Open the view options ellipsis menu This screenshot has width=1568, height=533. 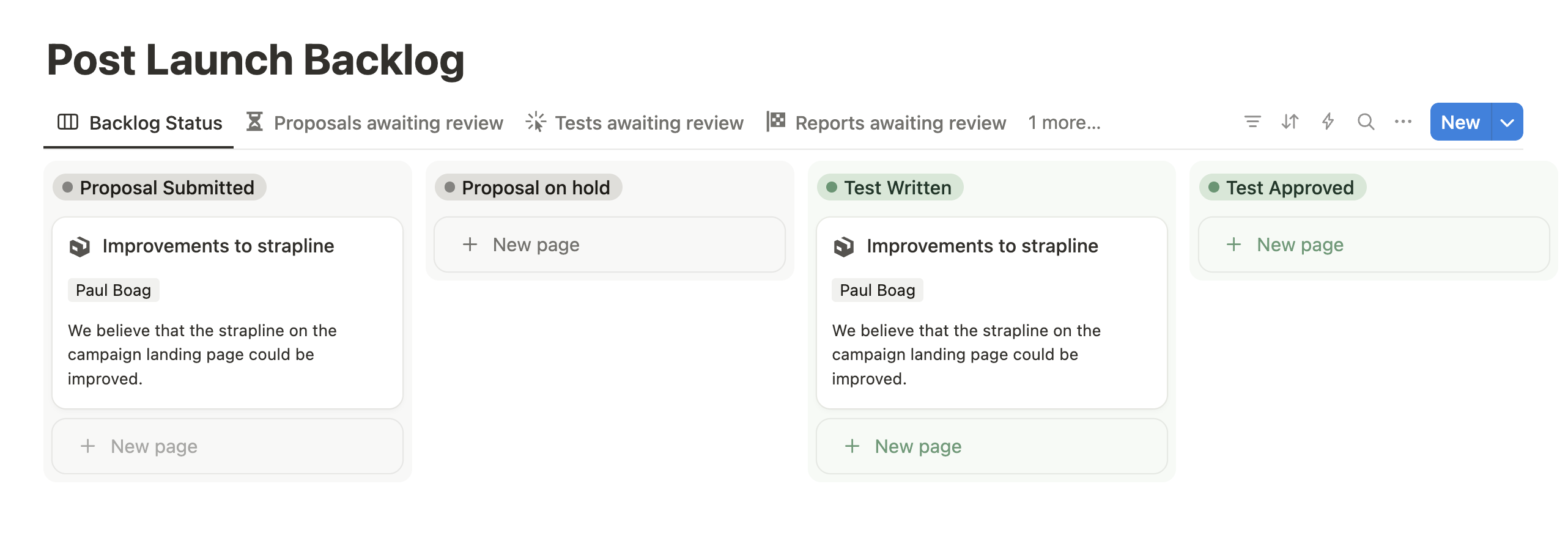tap(1402, 122)
